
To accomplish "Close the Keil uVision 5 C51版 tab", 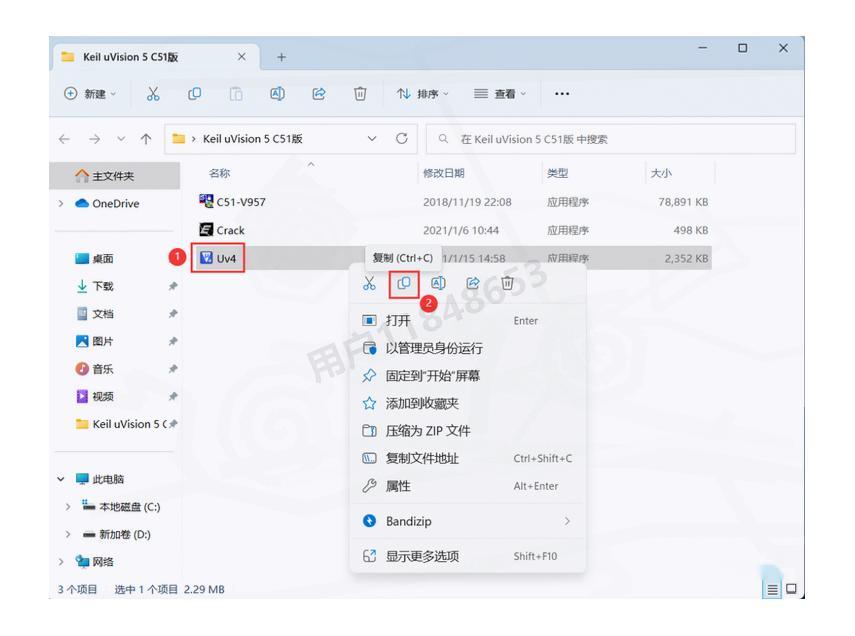I will [242, 57].
